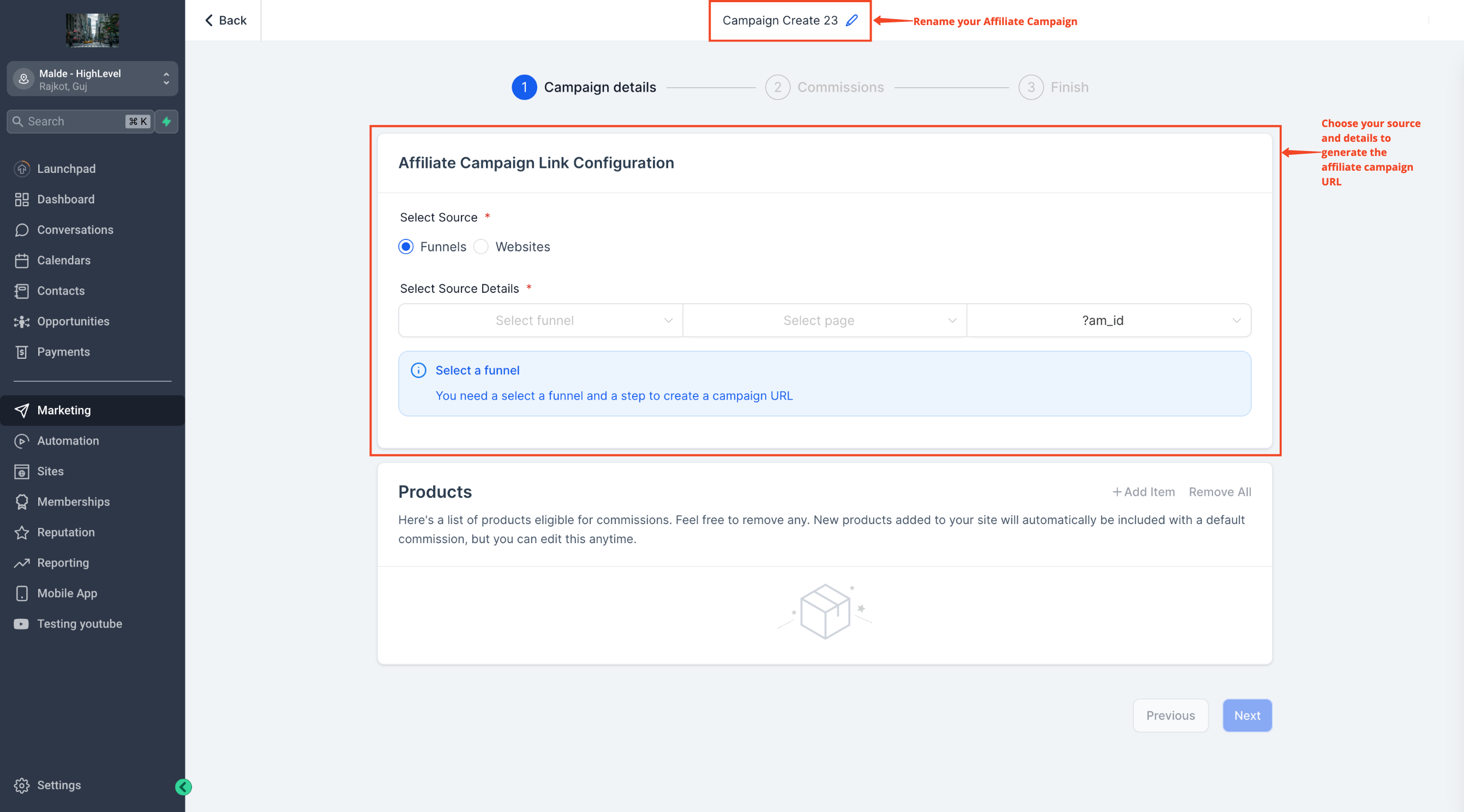Go to step 1 Campaign details
The image size is (1464, 812).
[x=584, y=87]
